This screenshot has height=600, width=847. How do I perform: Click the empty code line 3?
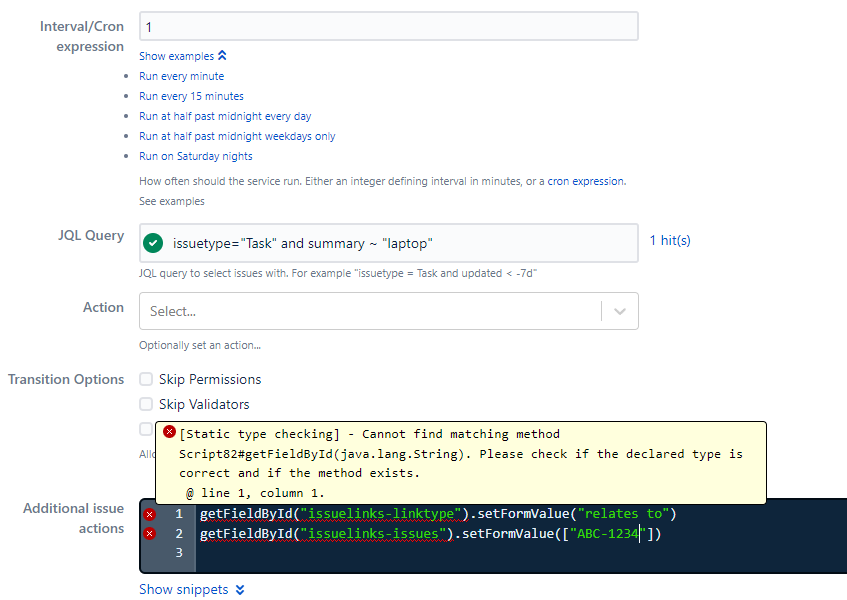click(519, 553)
